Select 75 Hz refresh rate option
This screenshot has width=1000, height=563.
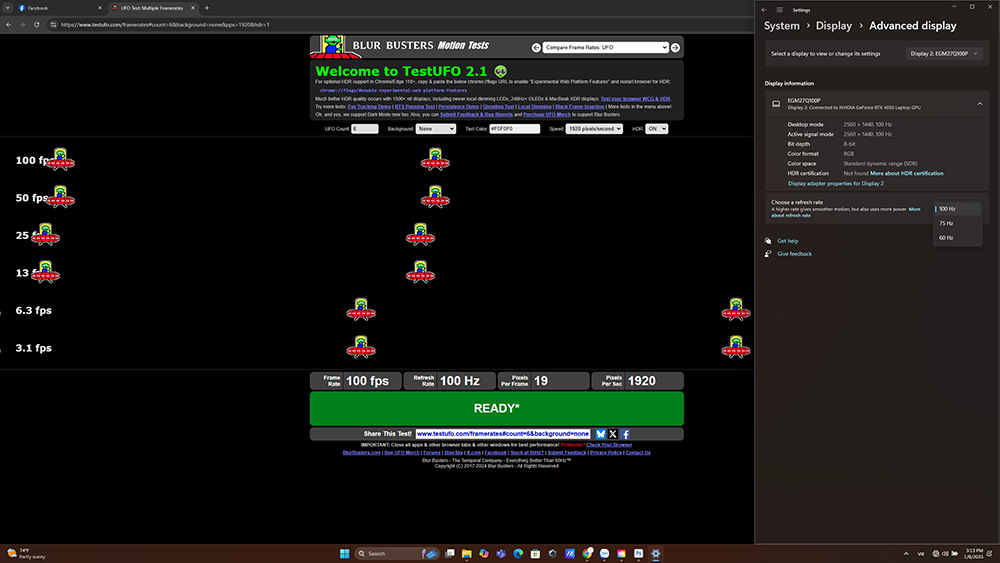pyautogui.click(x=957, y=224)
